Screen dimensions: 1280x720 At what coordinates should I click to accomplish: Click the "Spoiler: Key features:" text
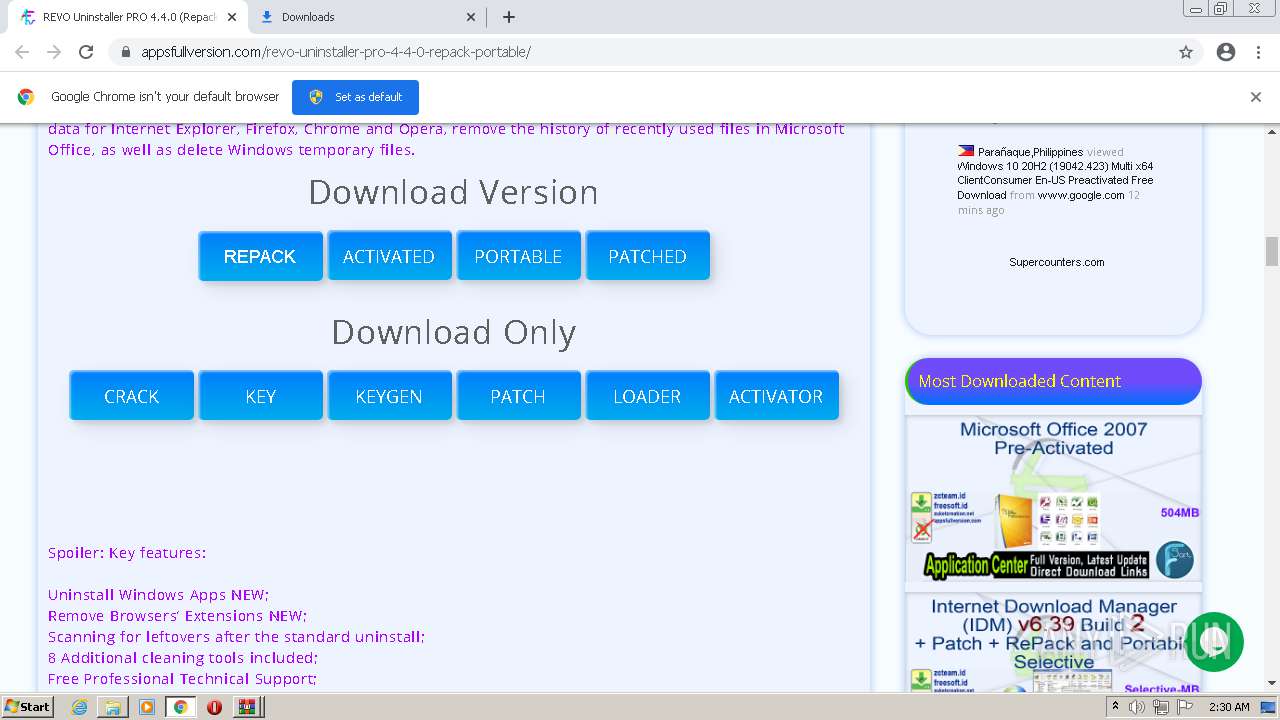pyautogui.click(x=127, y=552)
